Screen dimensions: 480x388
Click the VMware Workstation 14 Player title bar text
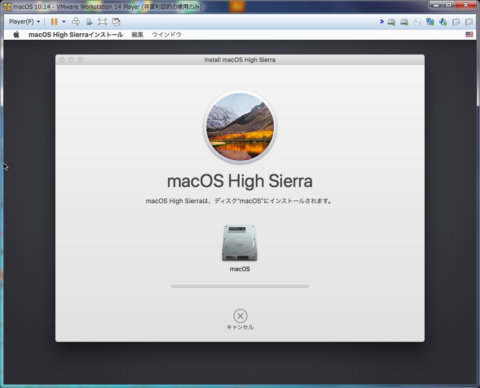107,7
